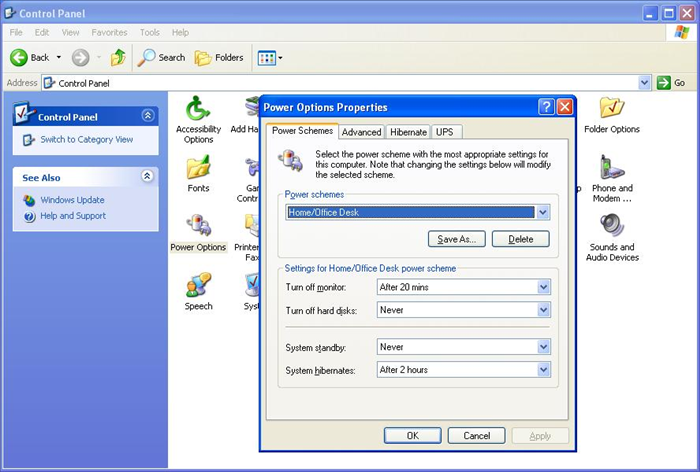Collapse the Control Panel sidebar section

[148, 116]
